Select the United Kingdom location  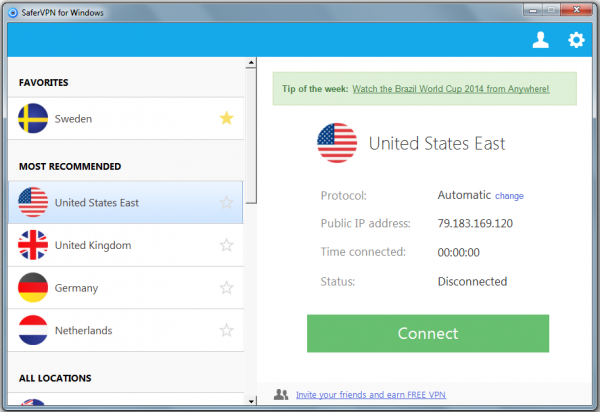click(x=126, y=245)
